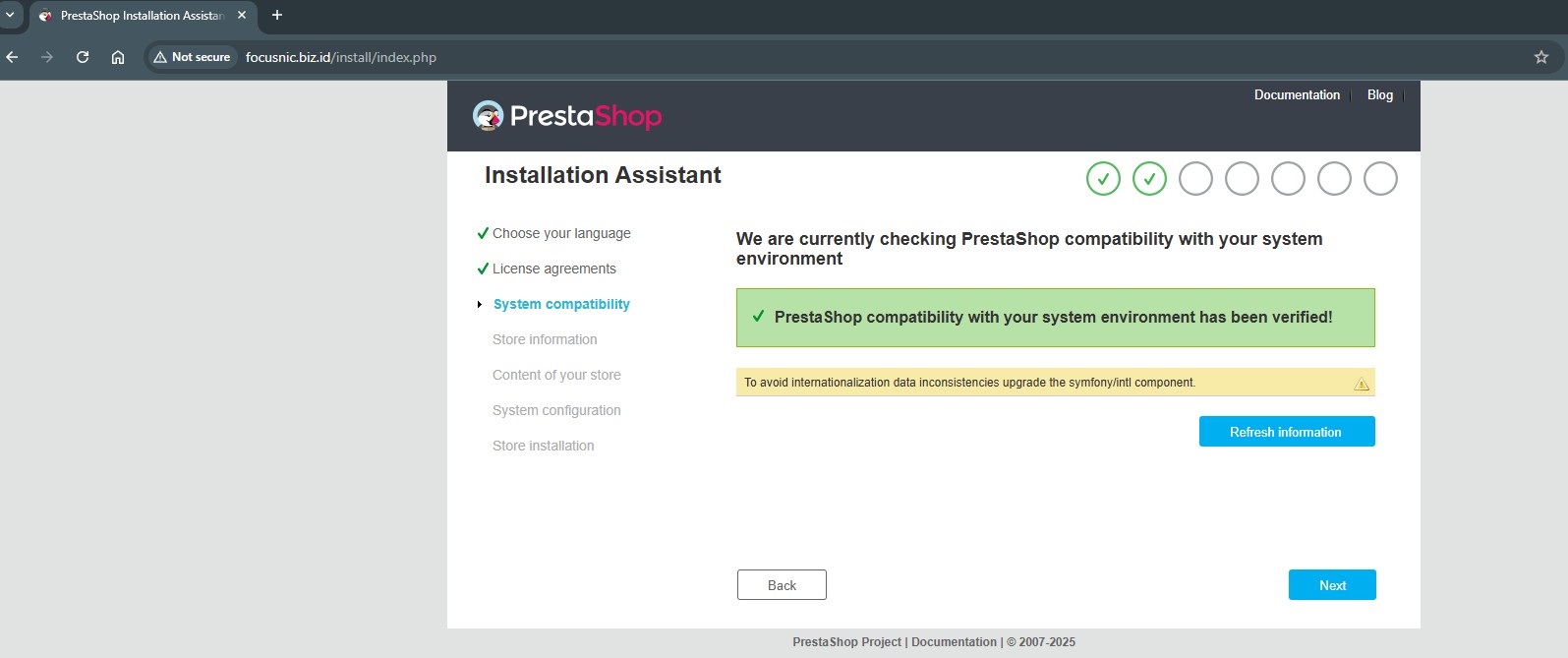Click the first completed step circle

coord(1103,179)
